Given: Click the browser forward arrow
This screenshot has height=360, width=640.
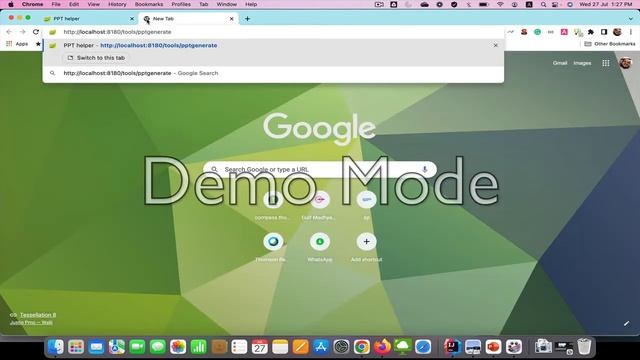Looking at the screenshot, I should pyautogui.click(x=22, y=32).
